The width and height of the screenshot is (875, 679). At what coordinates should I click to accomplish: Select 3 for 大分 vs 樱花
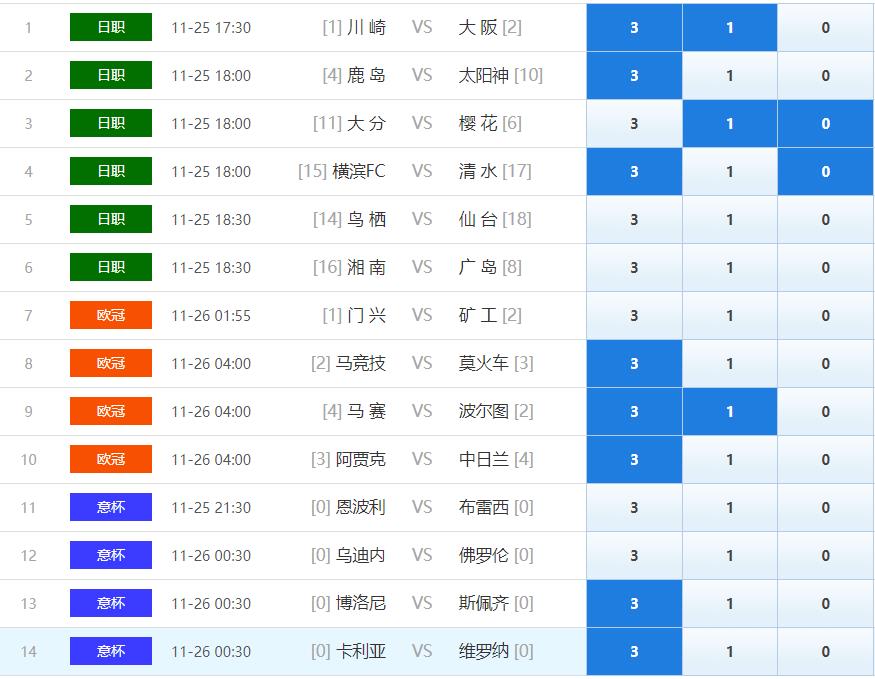pos(634,124)
